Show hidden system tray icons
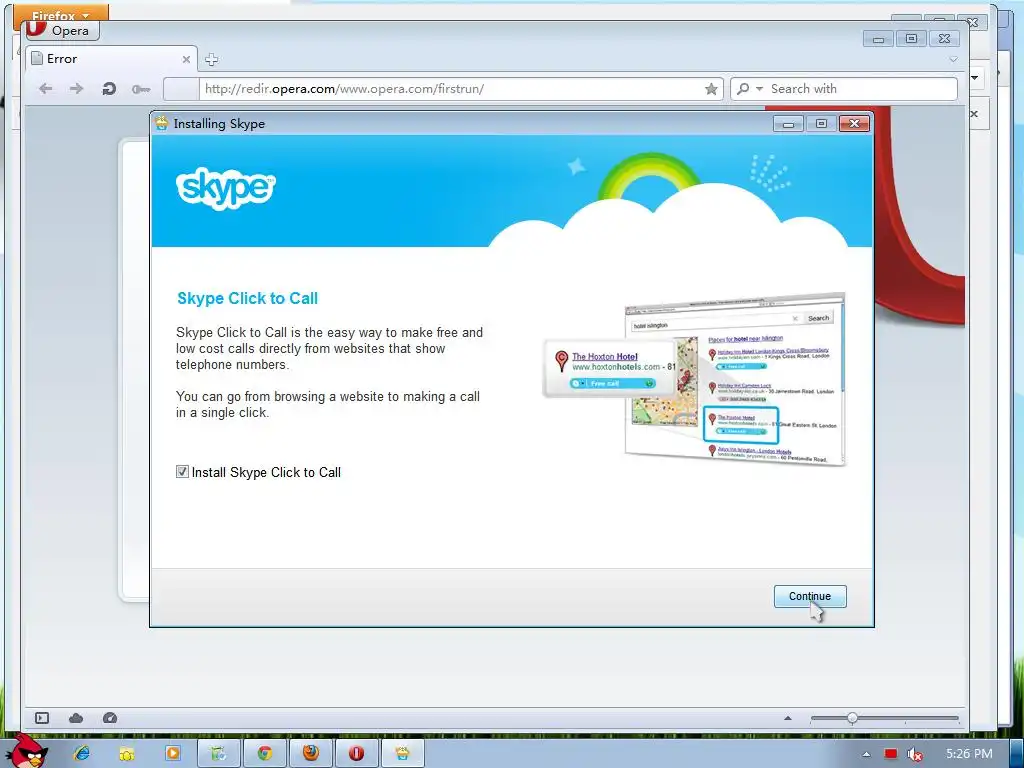 point(867,754)
